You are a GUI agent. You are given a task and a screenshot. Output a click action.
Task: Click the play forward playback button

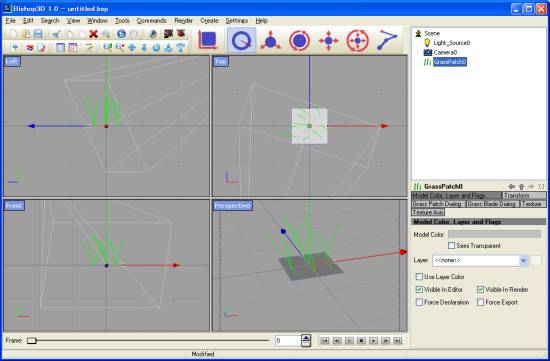click(x=374, y=341)
